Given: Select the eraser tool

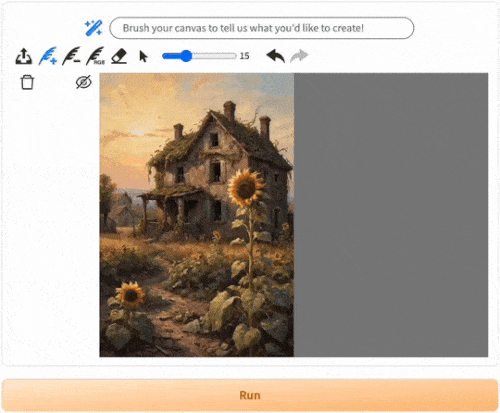Looking at the screenshot, I should (x=119, y=56).
